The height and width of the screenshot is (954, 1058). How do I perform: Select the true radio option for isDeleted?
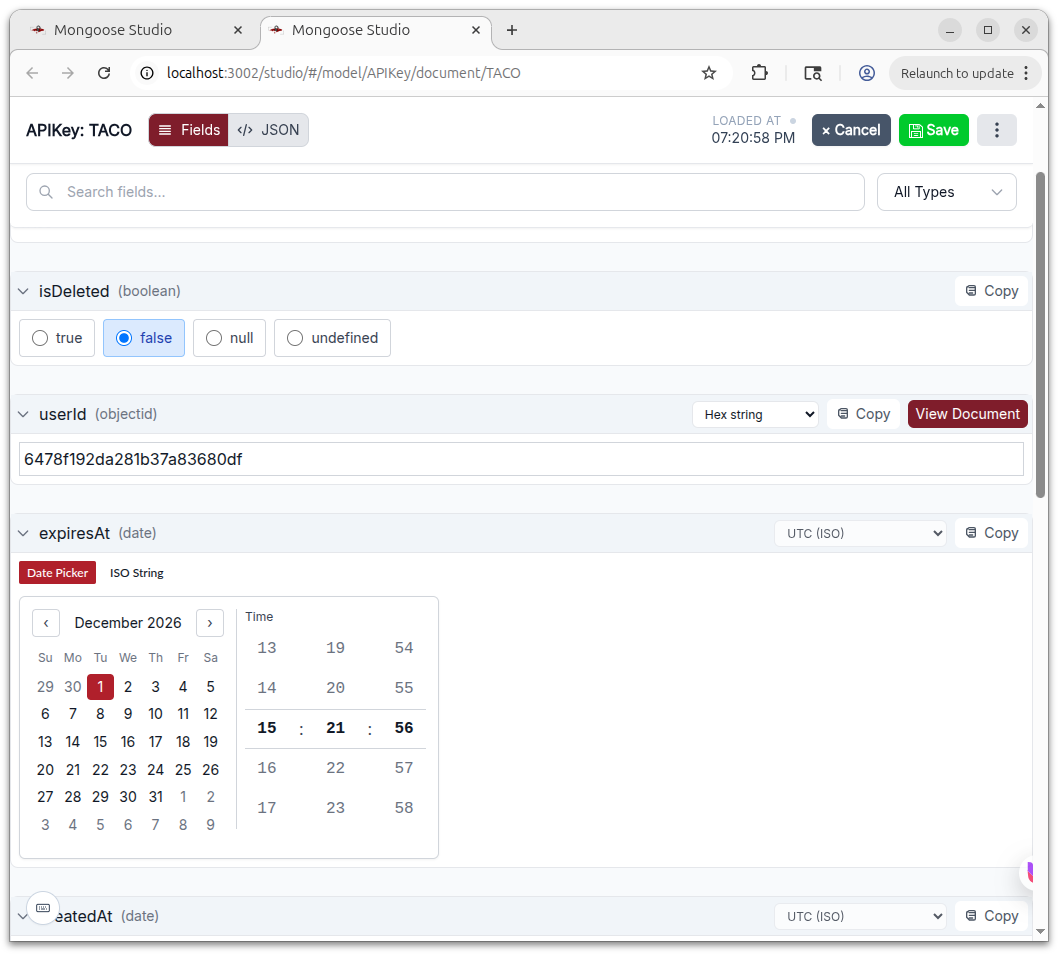coord(57,338)
